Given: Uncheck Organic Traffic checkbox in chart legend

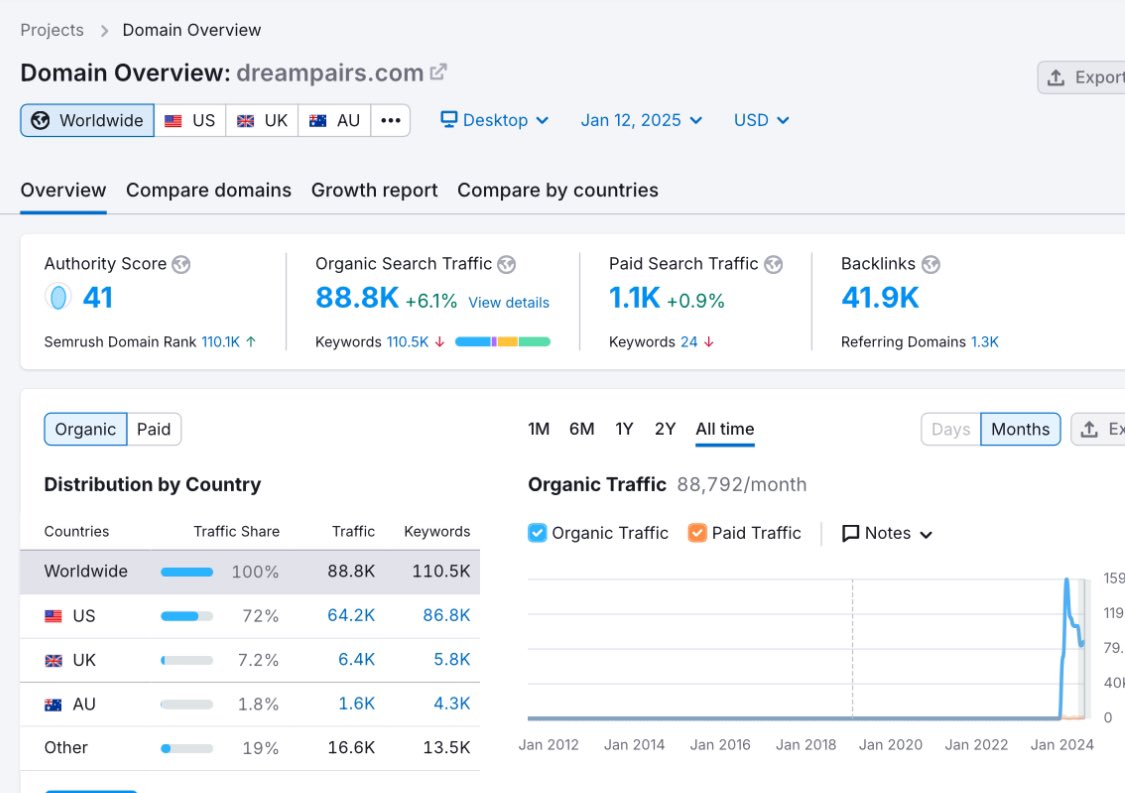Looking at the screenshot, I should coord(537,532).
